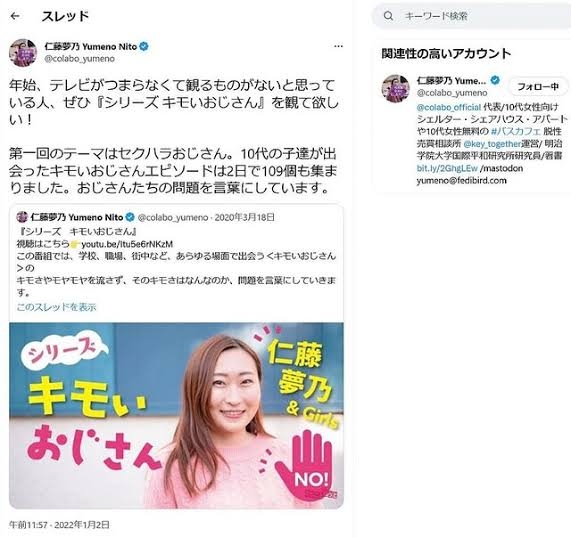
Task: Open the キモいおじさん video thumbnail
Action: pos(176,415)
